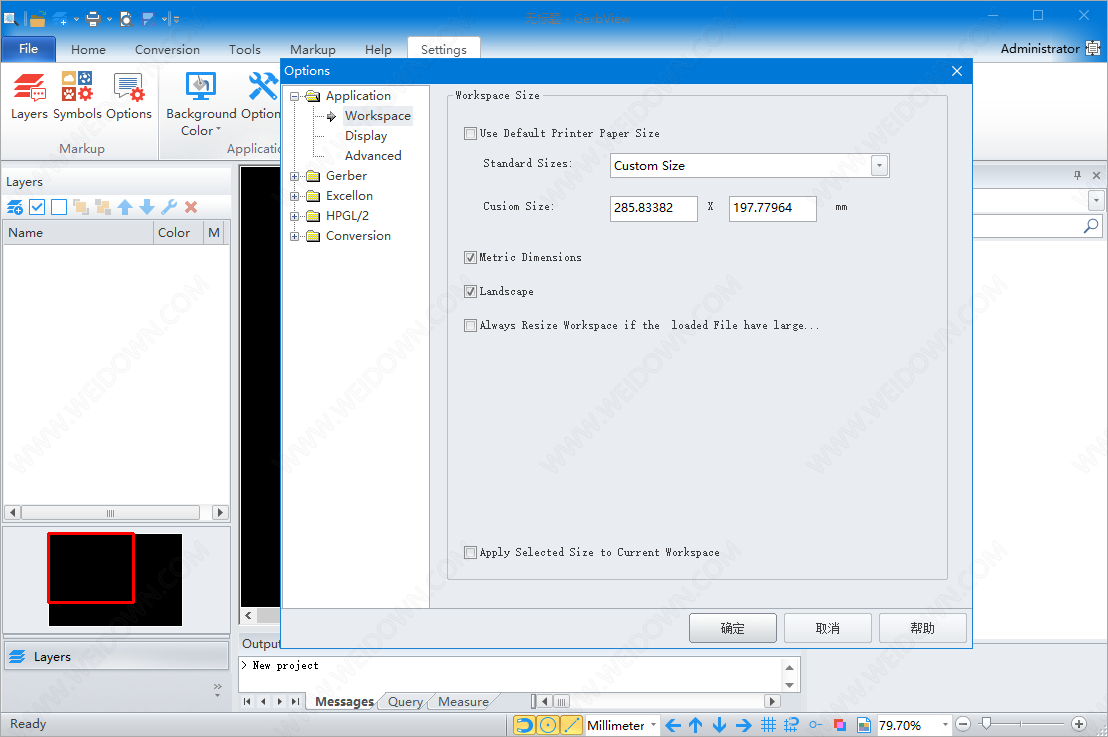1108x737 pixels.
Task: Open the Standard Sizes dropdown
Action: pyautogui.click(x=879, y=166)
